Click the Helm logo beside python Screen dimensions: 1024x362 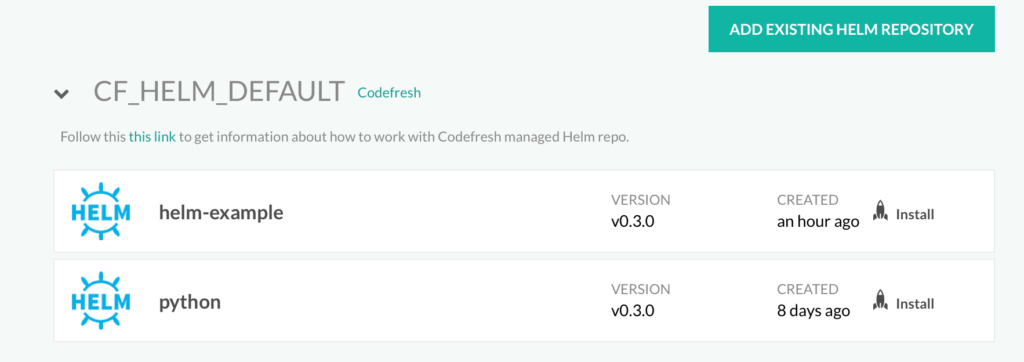pos(100,301)
